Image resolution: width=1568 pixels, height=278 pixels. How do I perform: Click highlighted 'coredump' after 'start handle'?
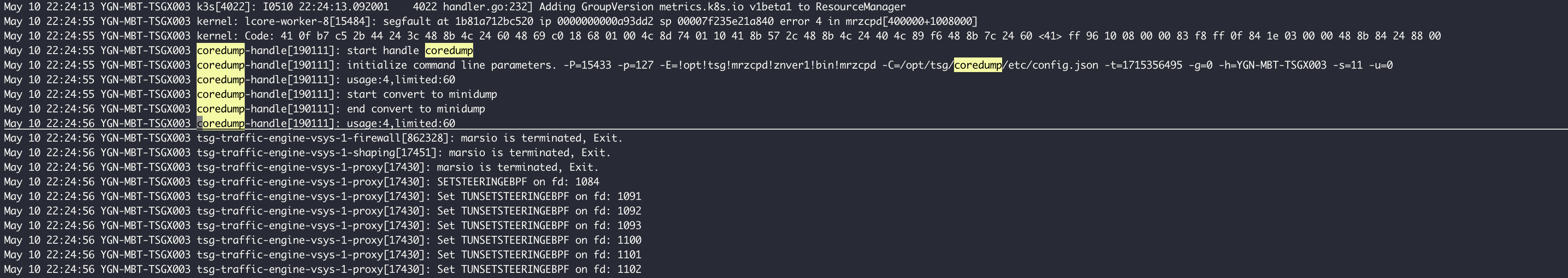(x=449, y=51)
